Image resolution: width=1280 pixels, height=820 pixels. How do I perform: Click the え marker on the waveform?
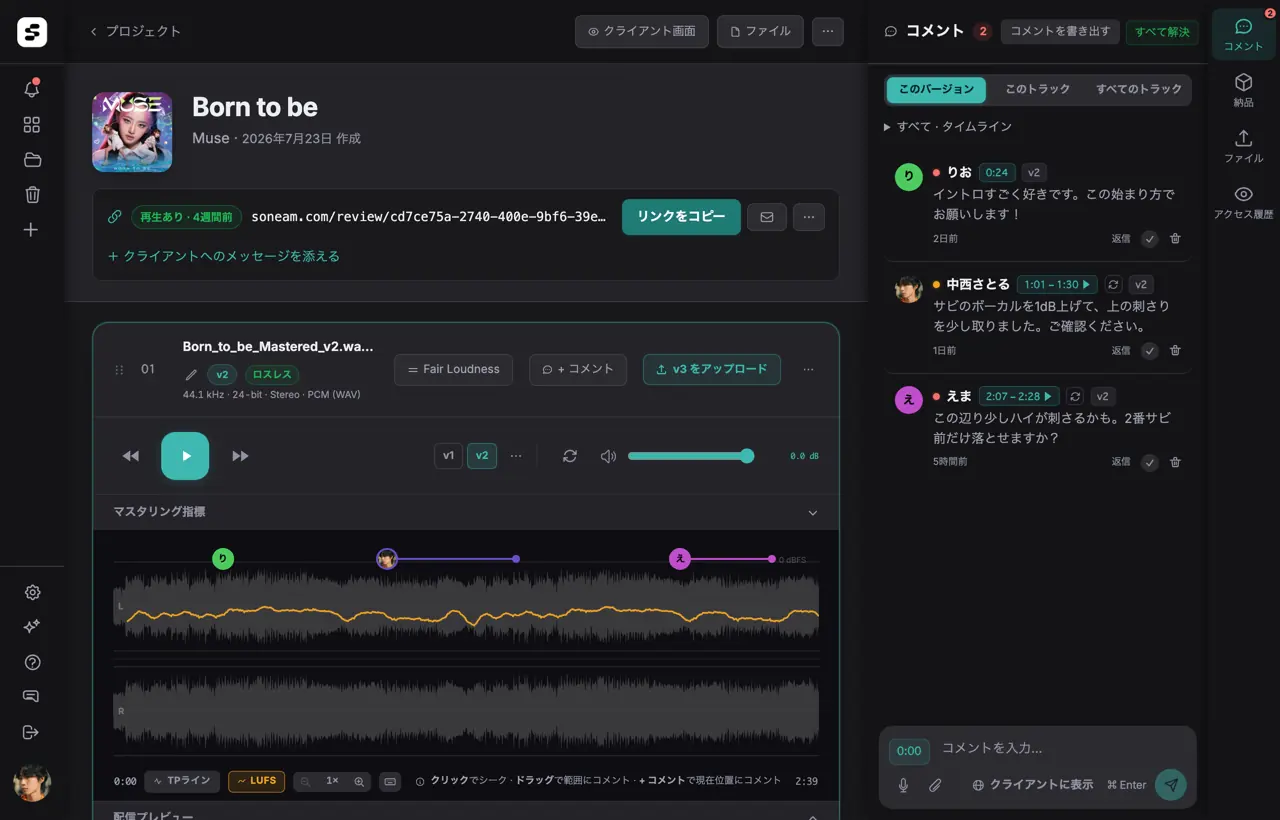click(680, 559)
